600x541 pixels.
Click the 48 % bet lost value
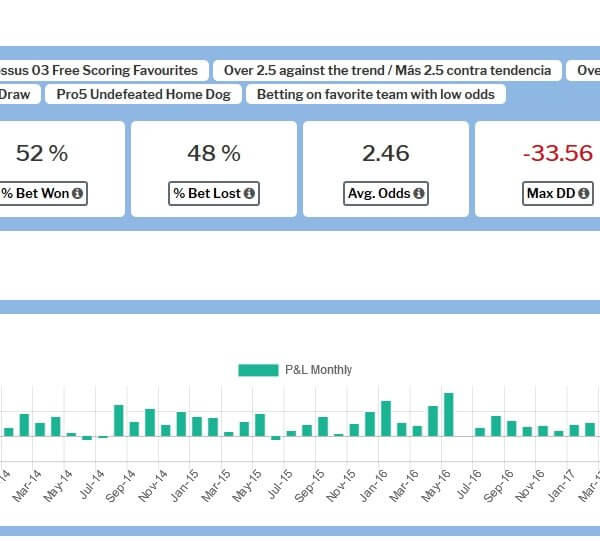(x=214, y=153)
